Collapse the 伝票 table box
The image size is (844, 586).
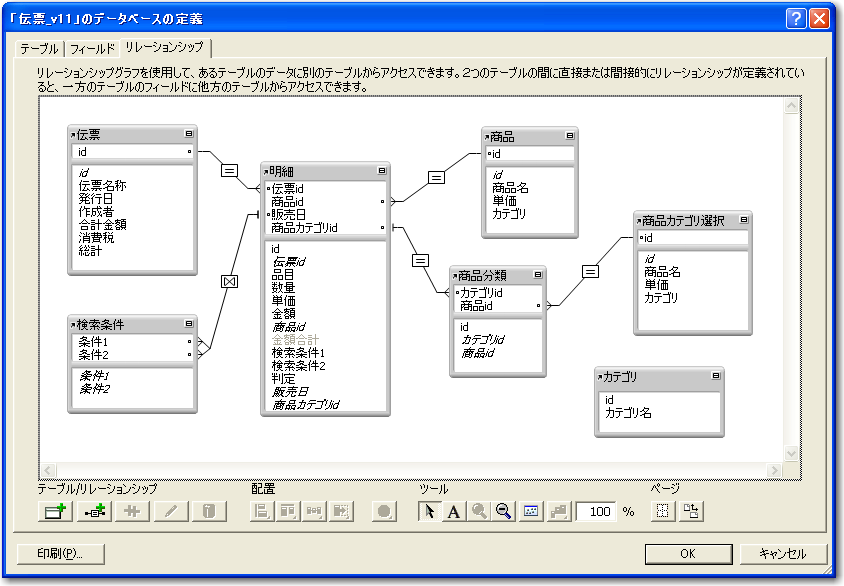[x=188, y=134]
